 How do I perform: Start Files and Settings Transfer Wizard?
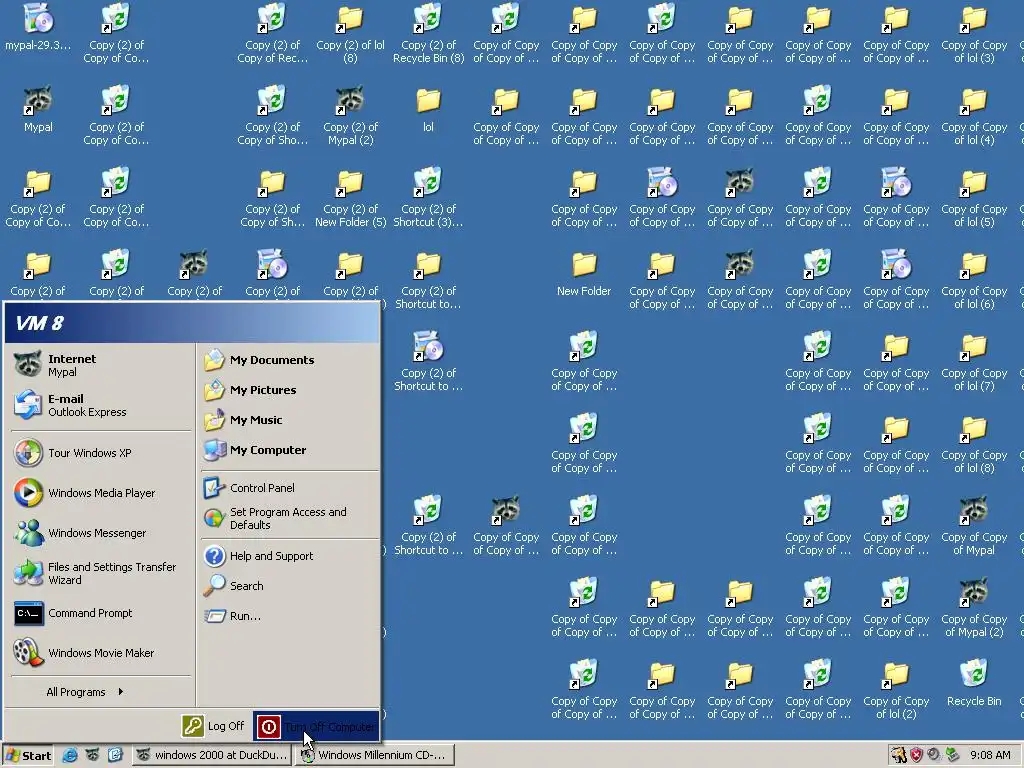tap(101, 573)
